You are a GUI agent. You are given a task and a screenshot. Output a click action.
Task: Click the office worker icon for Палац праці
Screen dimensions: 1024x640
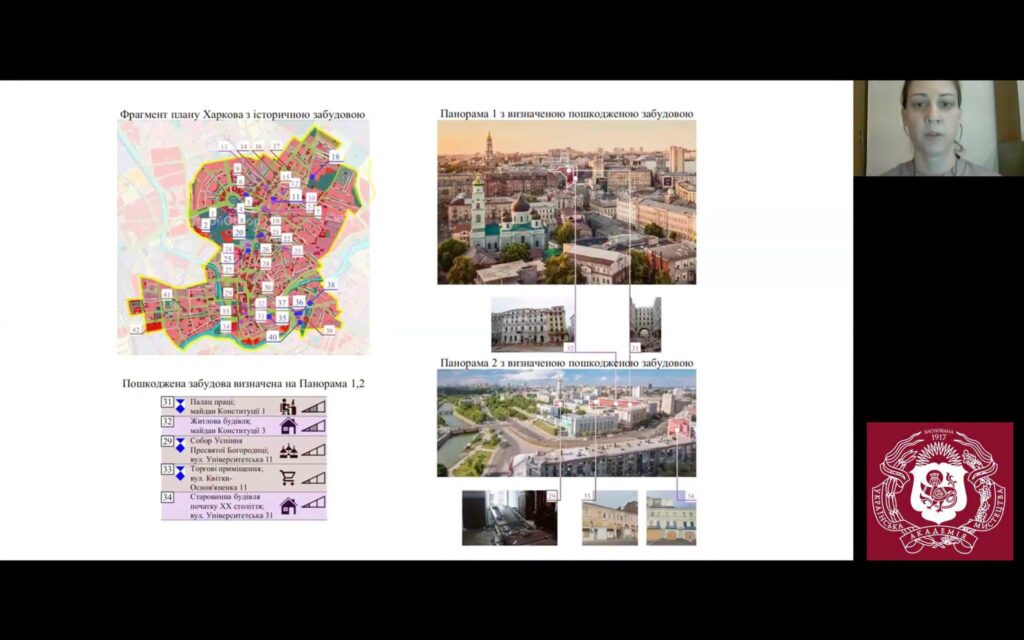coord(287,406)
